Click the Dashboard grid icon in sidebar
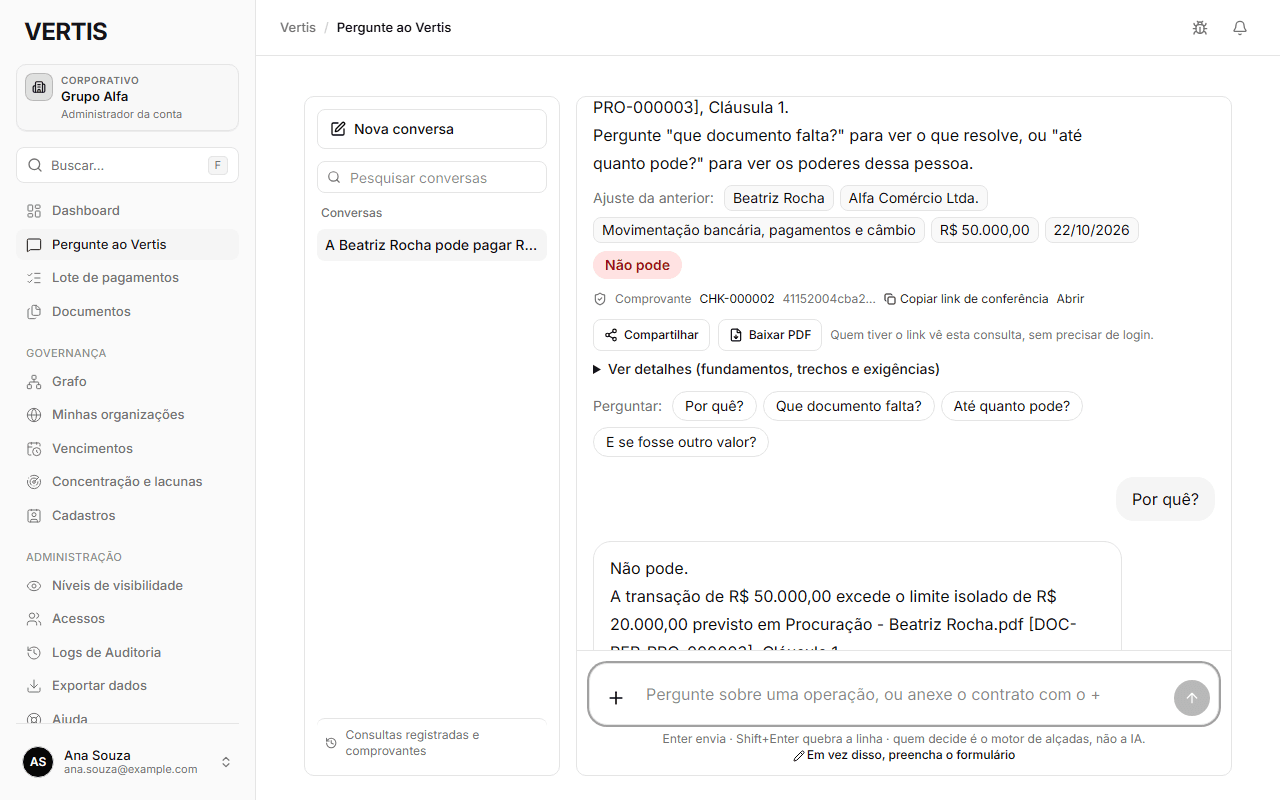This screenshot has width=1280, height=800. click(x=34, y=211)
